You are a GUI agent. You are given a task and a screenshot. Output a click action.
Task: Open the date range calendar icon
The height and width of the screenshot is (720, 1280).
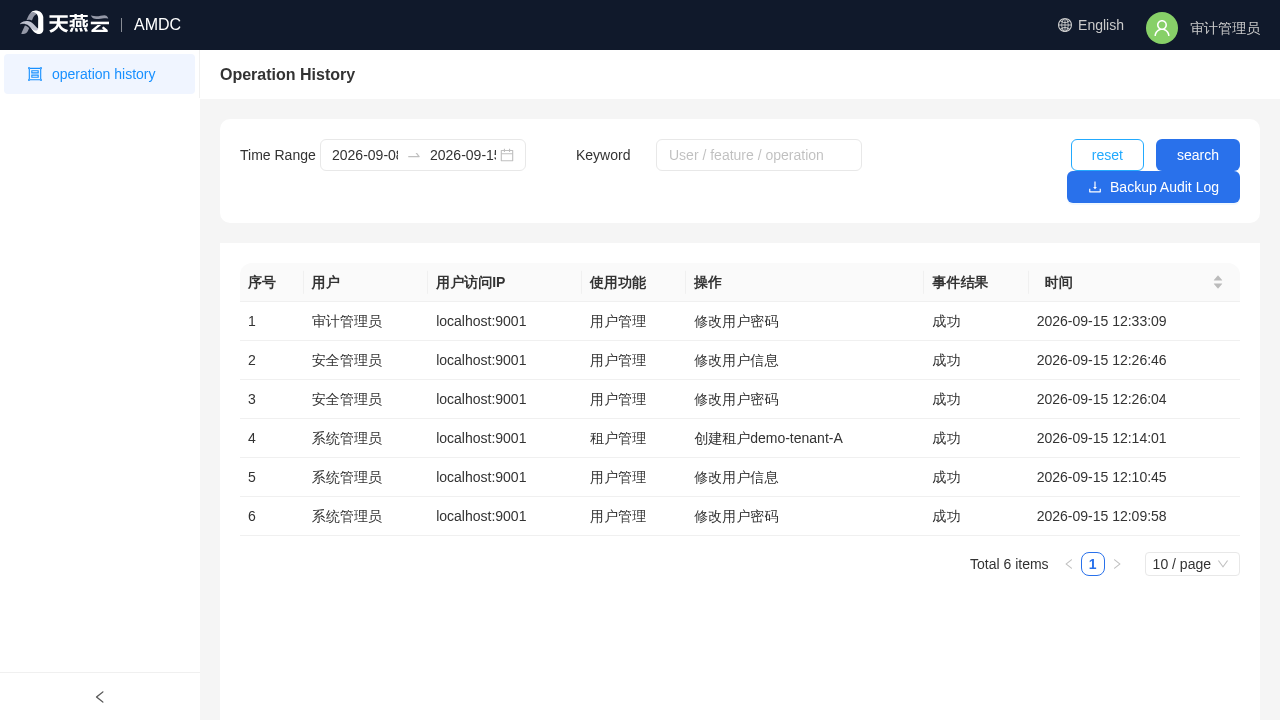click(507, 155)
